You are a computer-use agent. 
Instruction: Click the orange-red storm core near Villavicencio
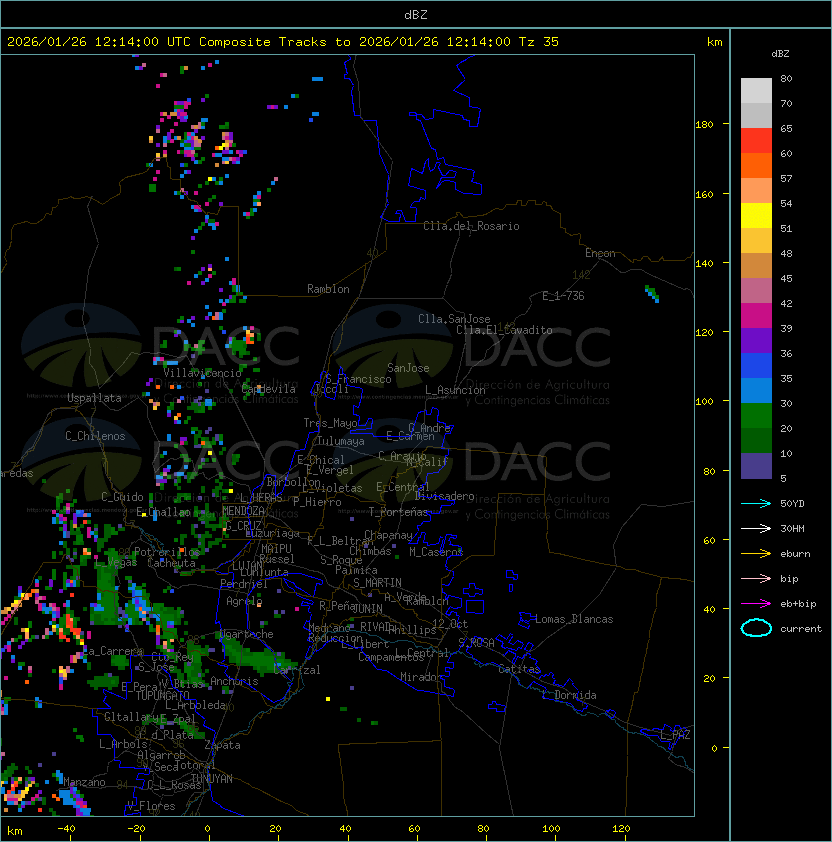coord(250,336)
